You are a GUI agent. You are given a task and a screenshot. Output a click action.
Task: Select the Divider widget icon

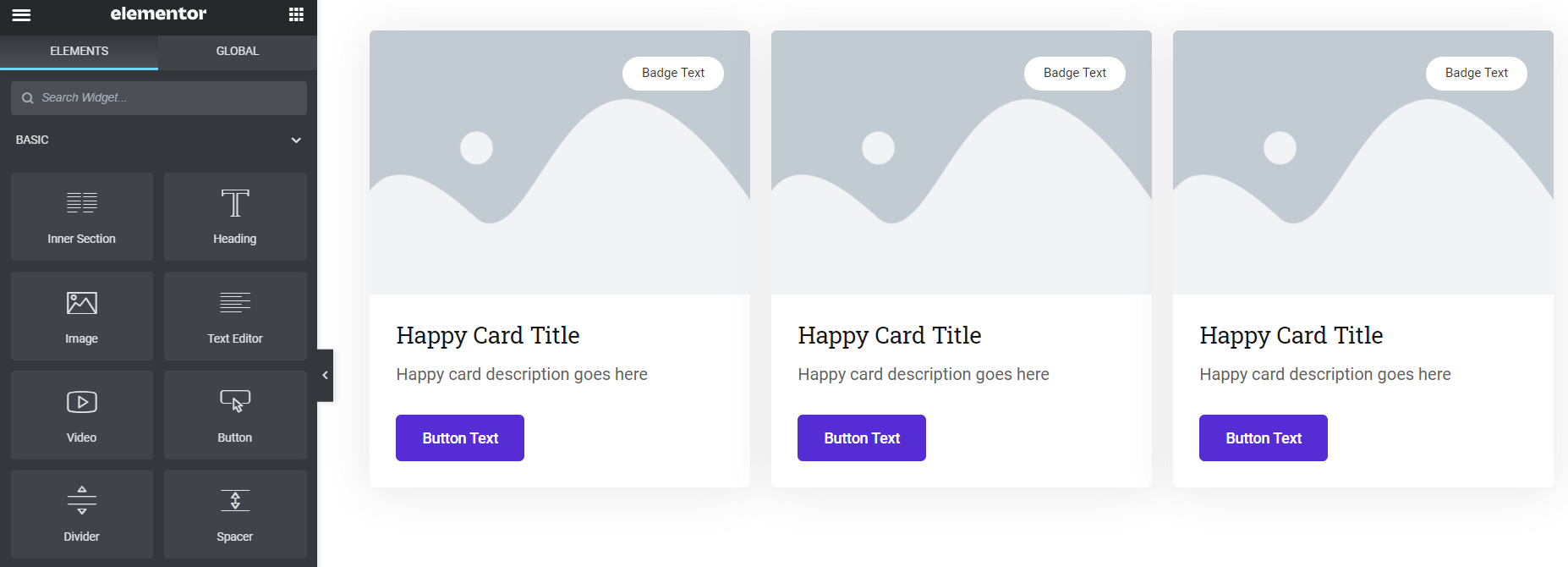[81, 514]
